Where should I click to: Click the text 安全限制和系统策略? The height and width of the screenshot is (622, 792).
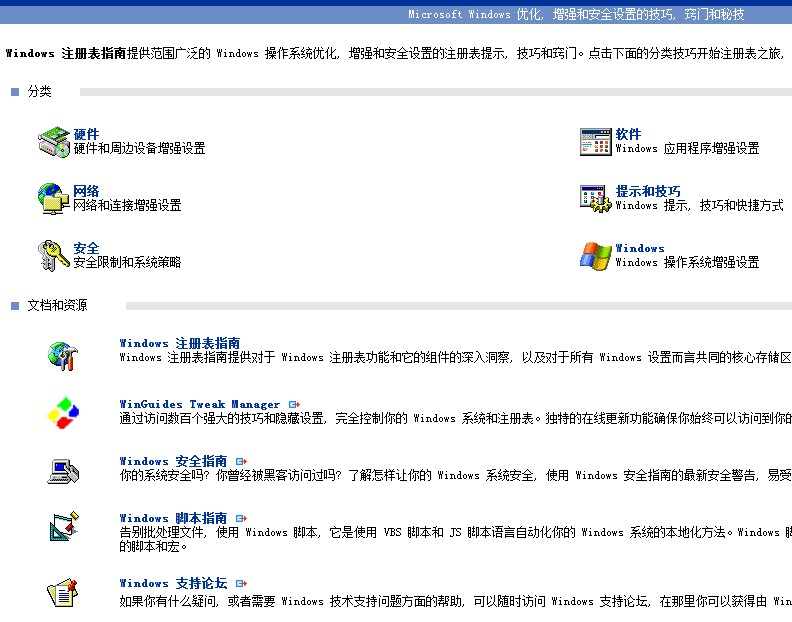click(x=127, y=262)
